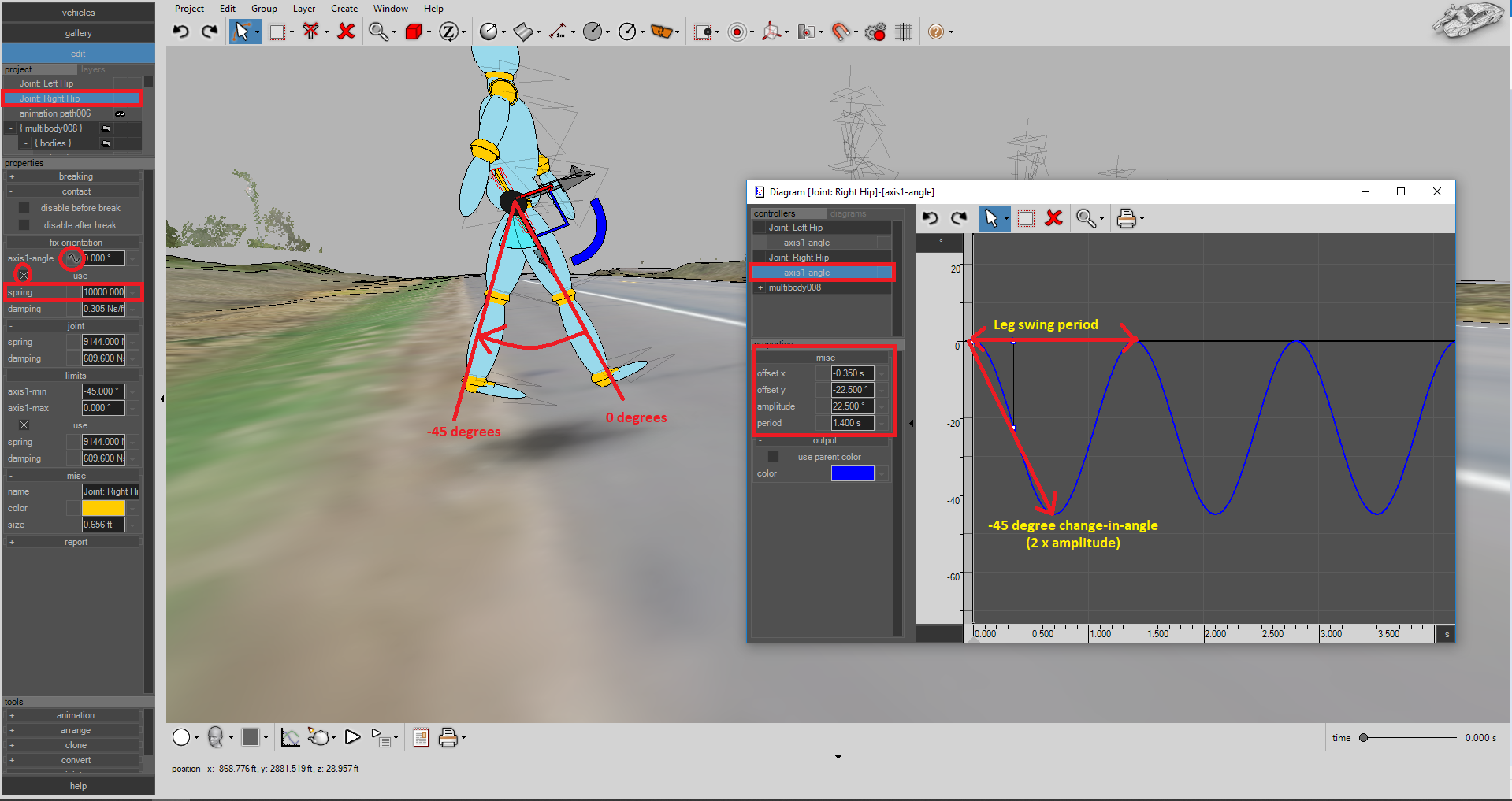
Task: Switch to the layers tab in project panel
Action: [93, 69]
